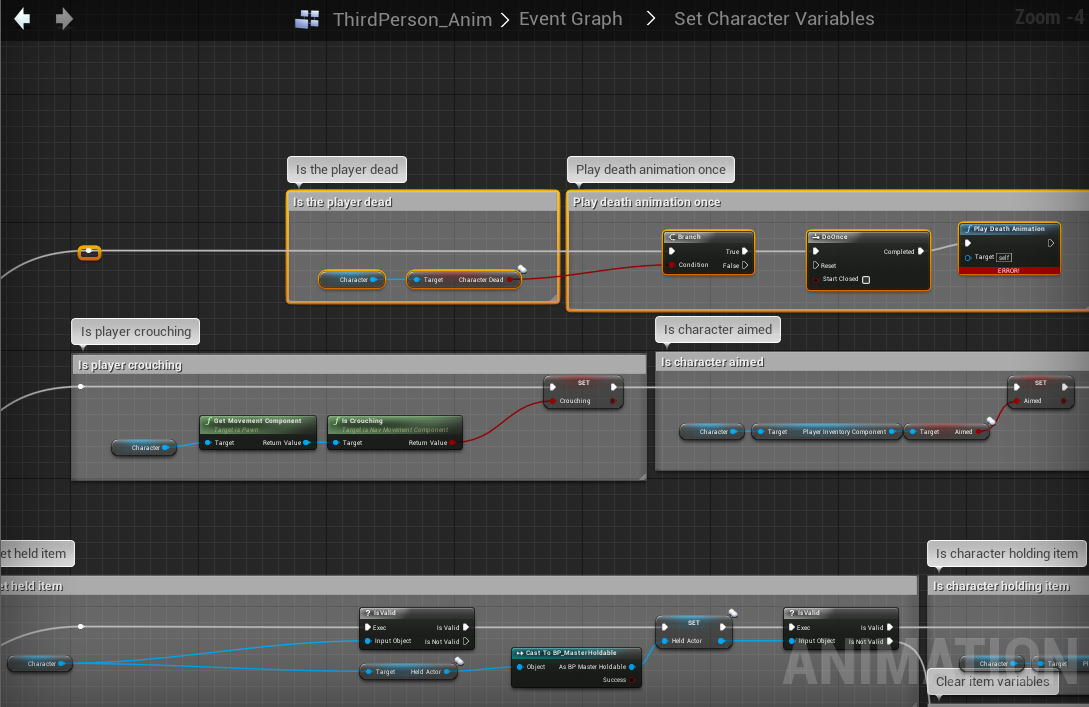Image resolution: width=1089 pixels, height=707 pixels.
Task: Select the 'Play death animation once' comment title
Action: pyautogui.click(x=647, y=202)
